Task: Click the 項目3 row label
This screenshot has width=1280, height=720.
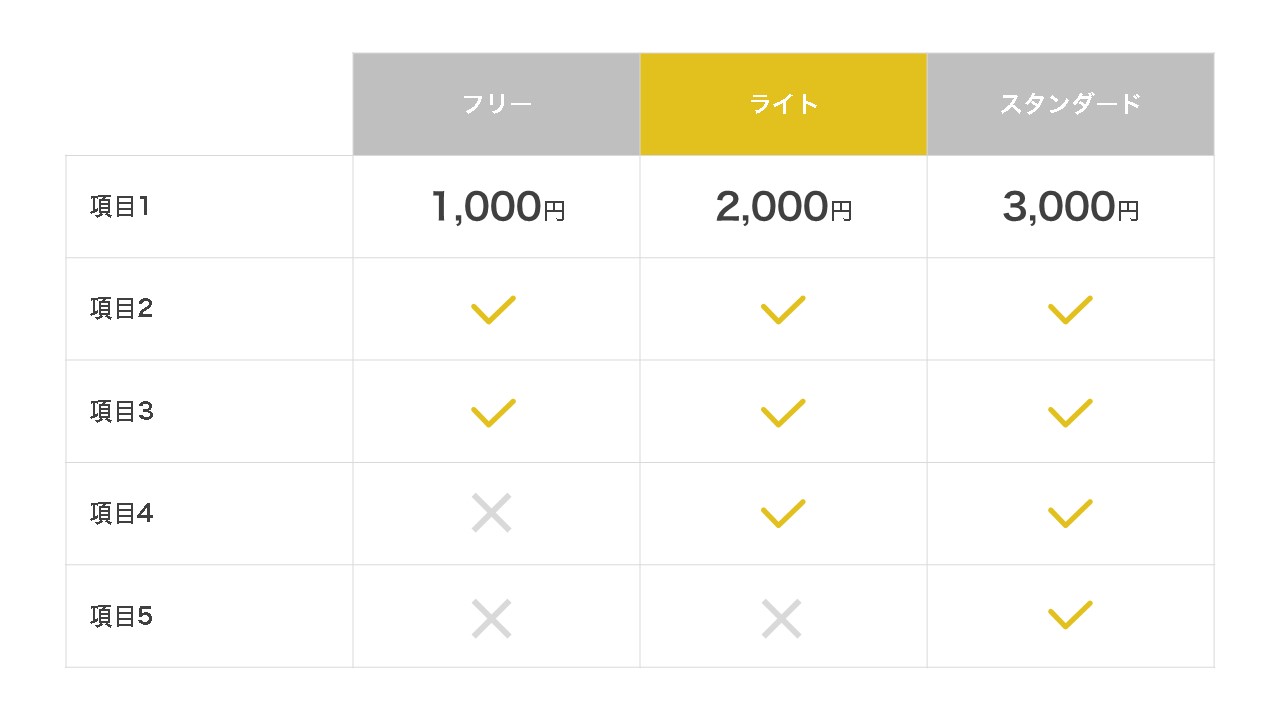Action: (x=121, y=411)
